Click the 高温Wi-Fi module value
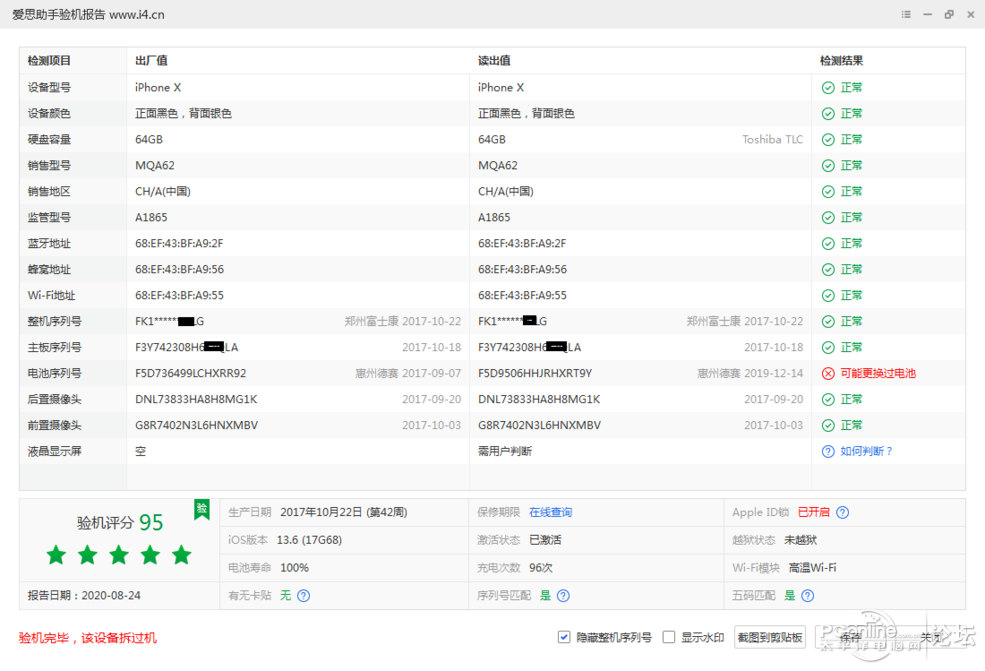This screenshot has width=985, height=671. click(812, 568)
